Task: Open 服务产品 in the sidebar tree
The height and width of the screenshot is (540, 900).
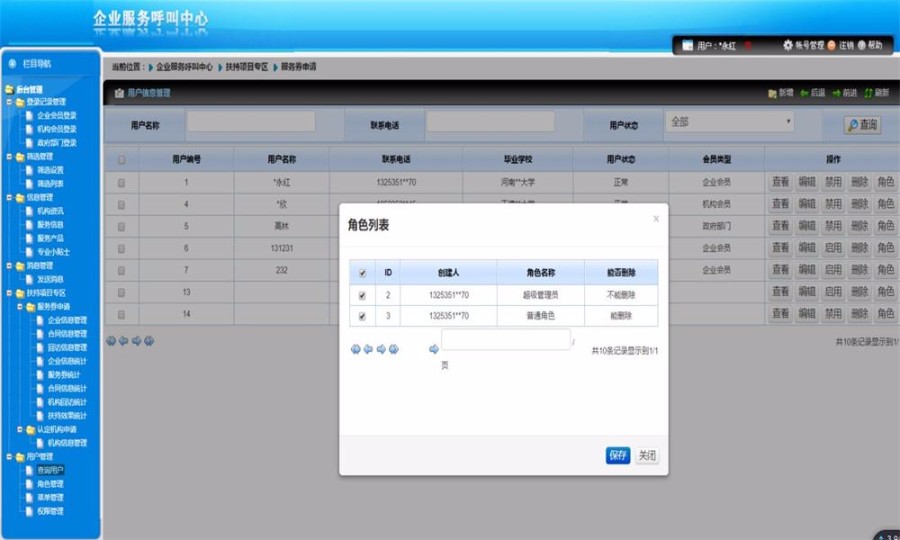Action: coord(51,238)
